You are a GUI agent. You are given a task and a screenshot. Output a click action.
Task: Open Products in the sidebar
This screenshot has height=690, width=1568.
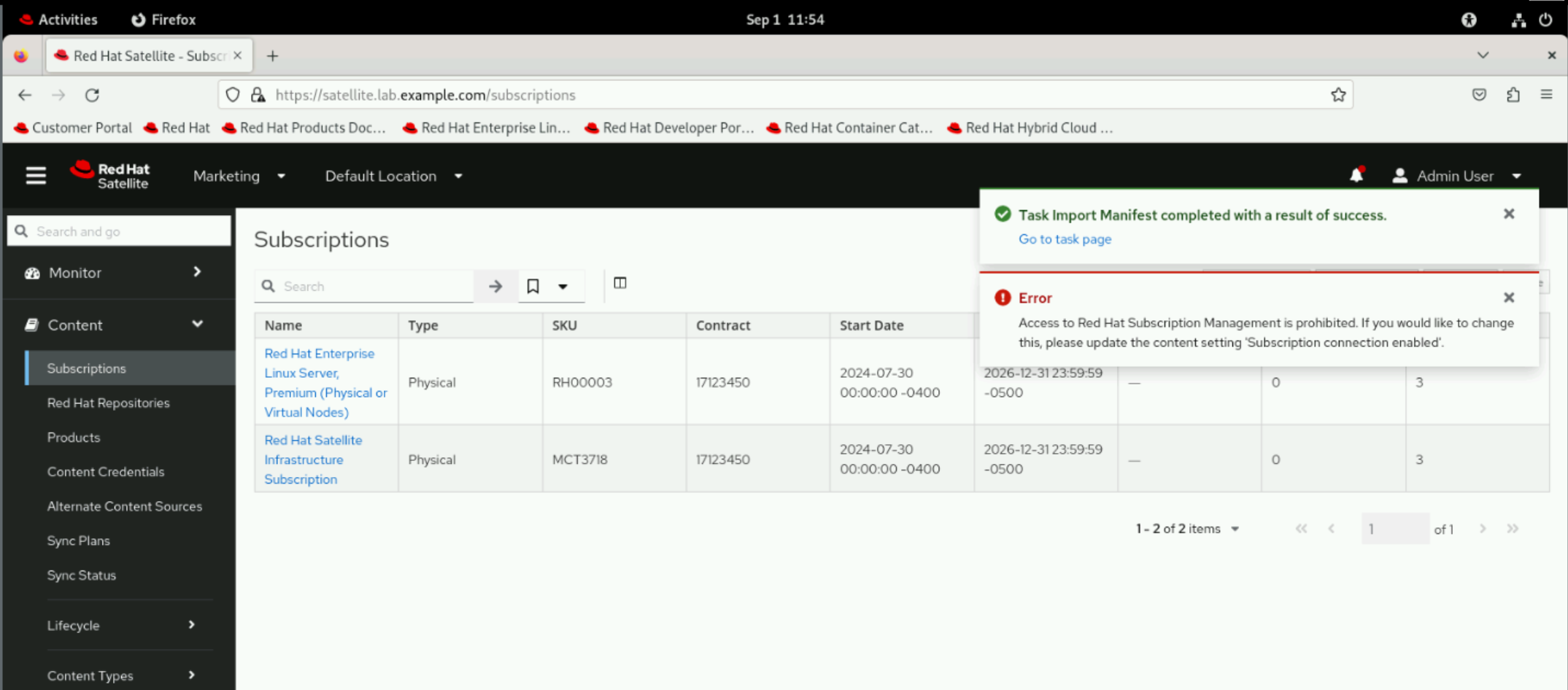74,437
